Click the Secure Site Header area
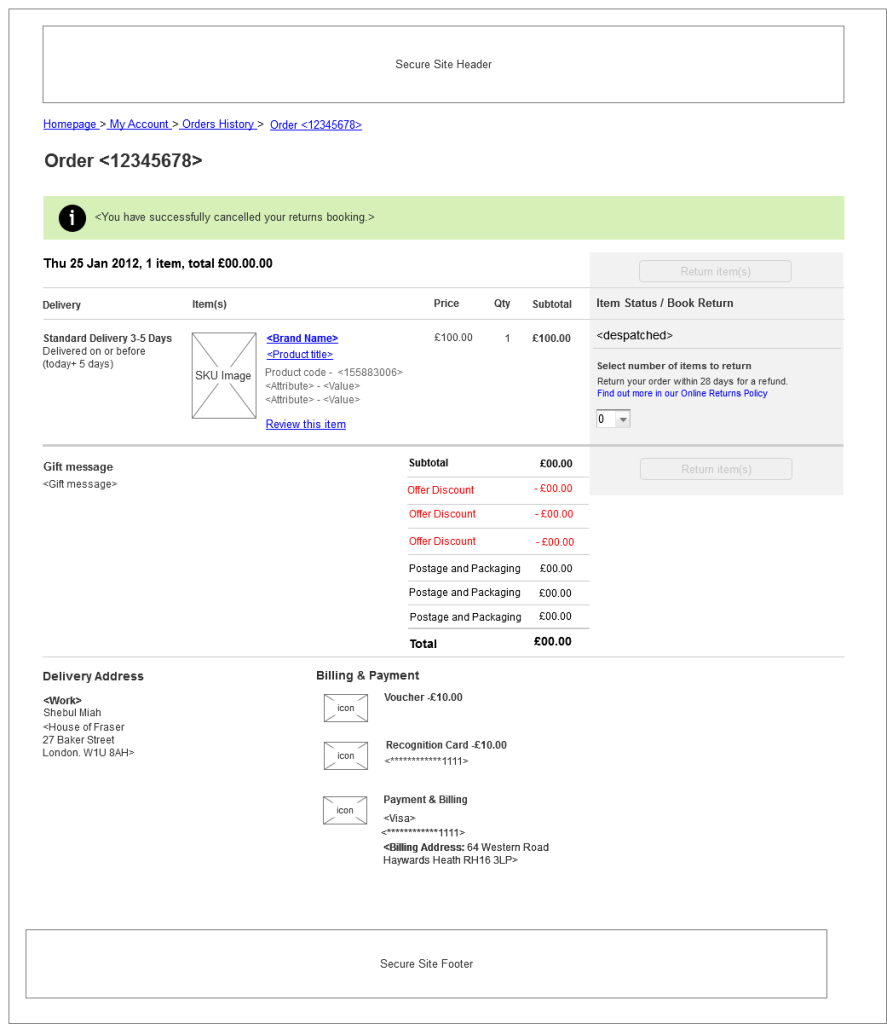887x1024 pixels. 443,64
